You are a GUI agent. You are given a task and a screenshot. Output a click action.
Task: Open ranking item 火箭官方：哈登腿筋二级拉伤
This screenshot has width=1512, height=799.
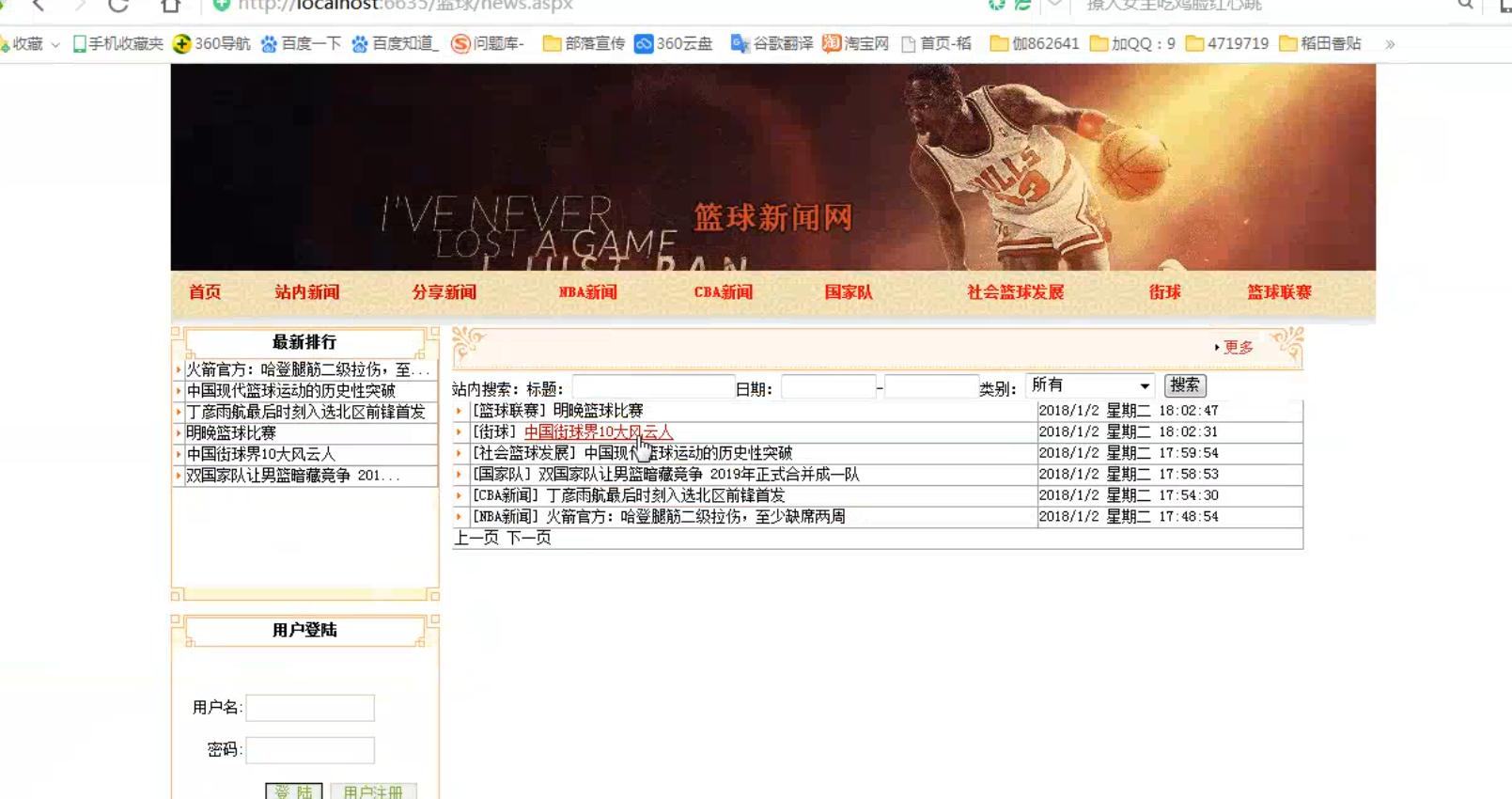pos(307,369)
